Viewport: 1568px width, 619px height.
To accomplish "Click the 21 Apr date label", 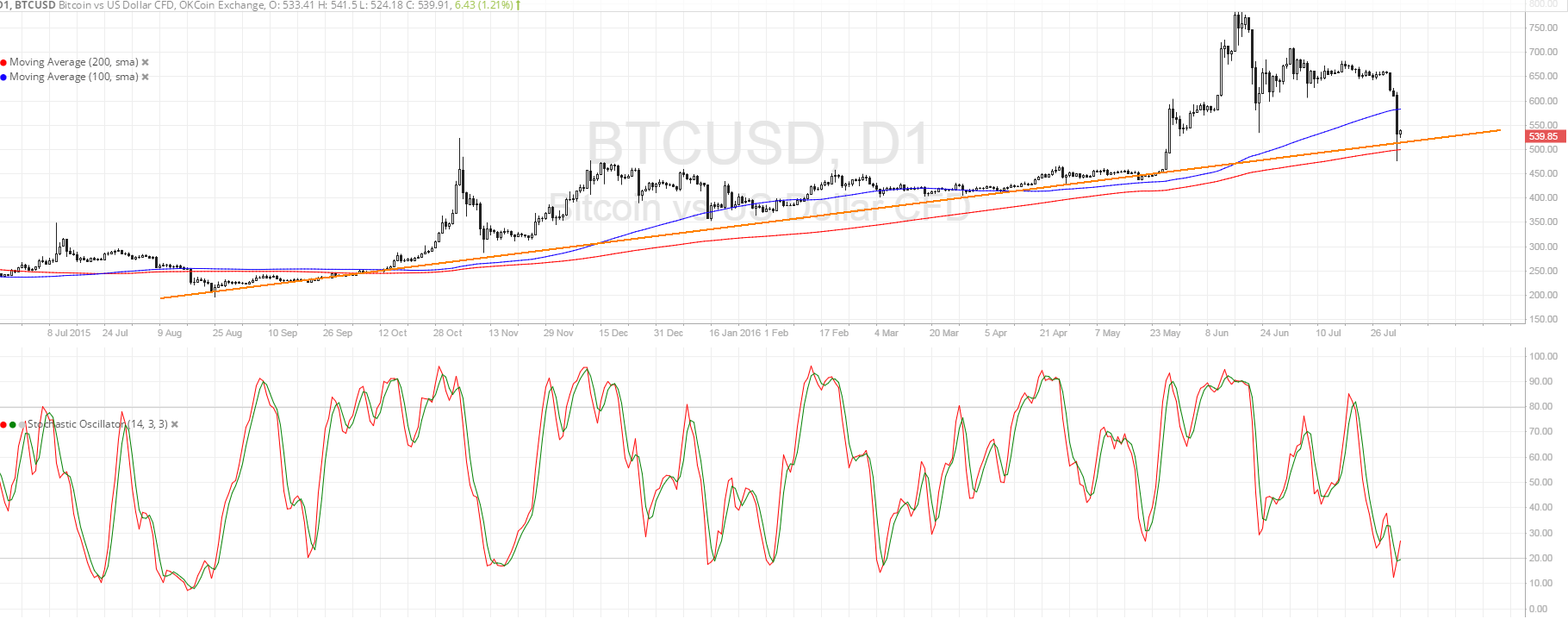I will 1054,333.
